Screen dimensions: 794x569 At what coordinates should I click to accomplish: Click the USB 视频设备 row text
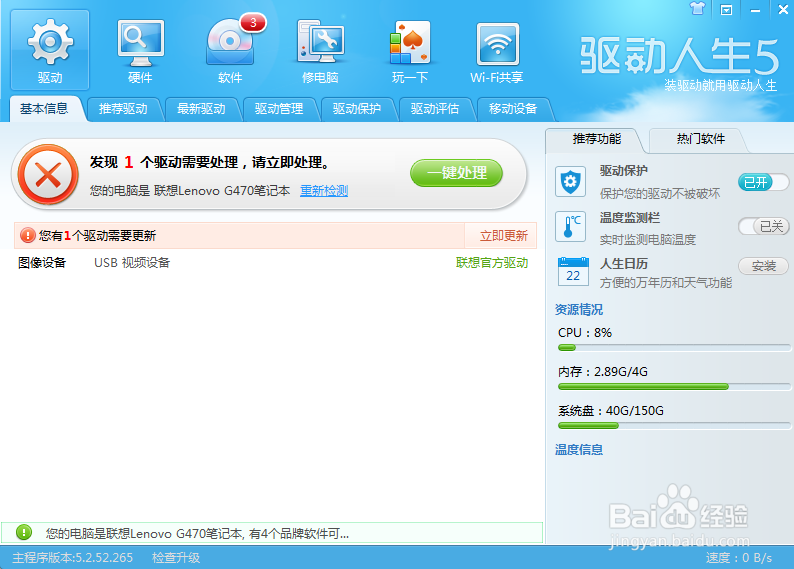132,263
